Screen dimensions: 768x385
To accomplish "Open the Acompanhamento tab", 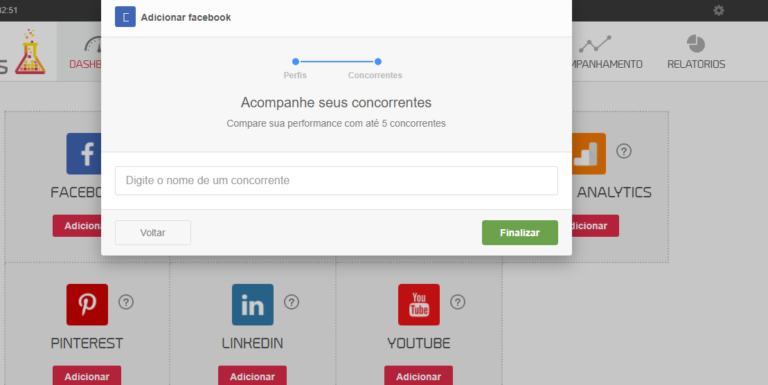I will click(607, 52).
